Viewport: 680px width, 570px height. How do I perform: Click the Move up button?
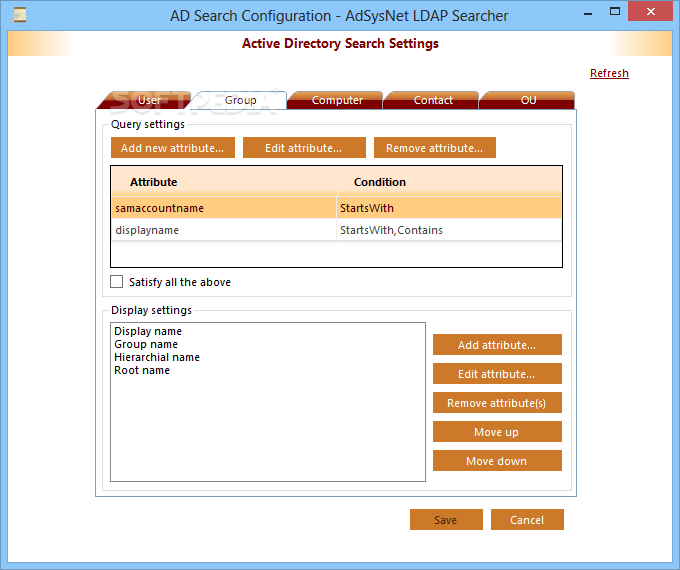tap(497, 432)
